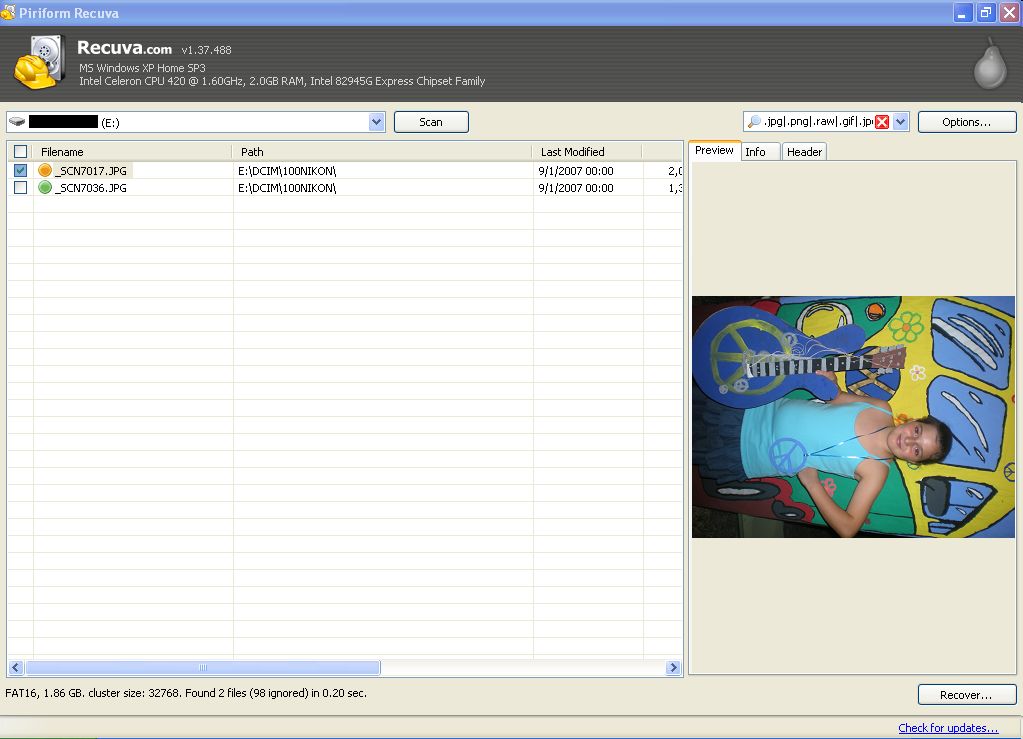Open the drive selection dropdown

(x=376, y=122)
